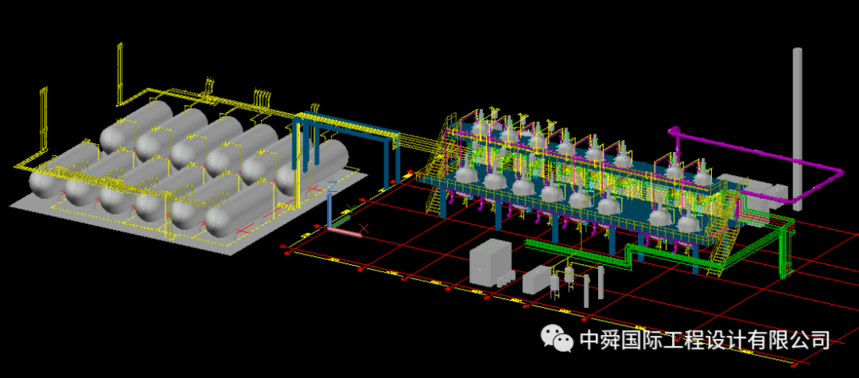Select the tall yellow vent pipe above the tanks

(x=118, y=73)
